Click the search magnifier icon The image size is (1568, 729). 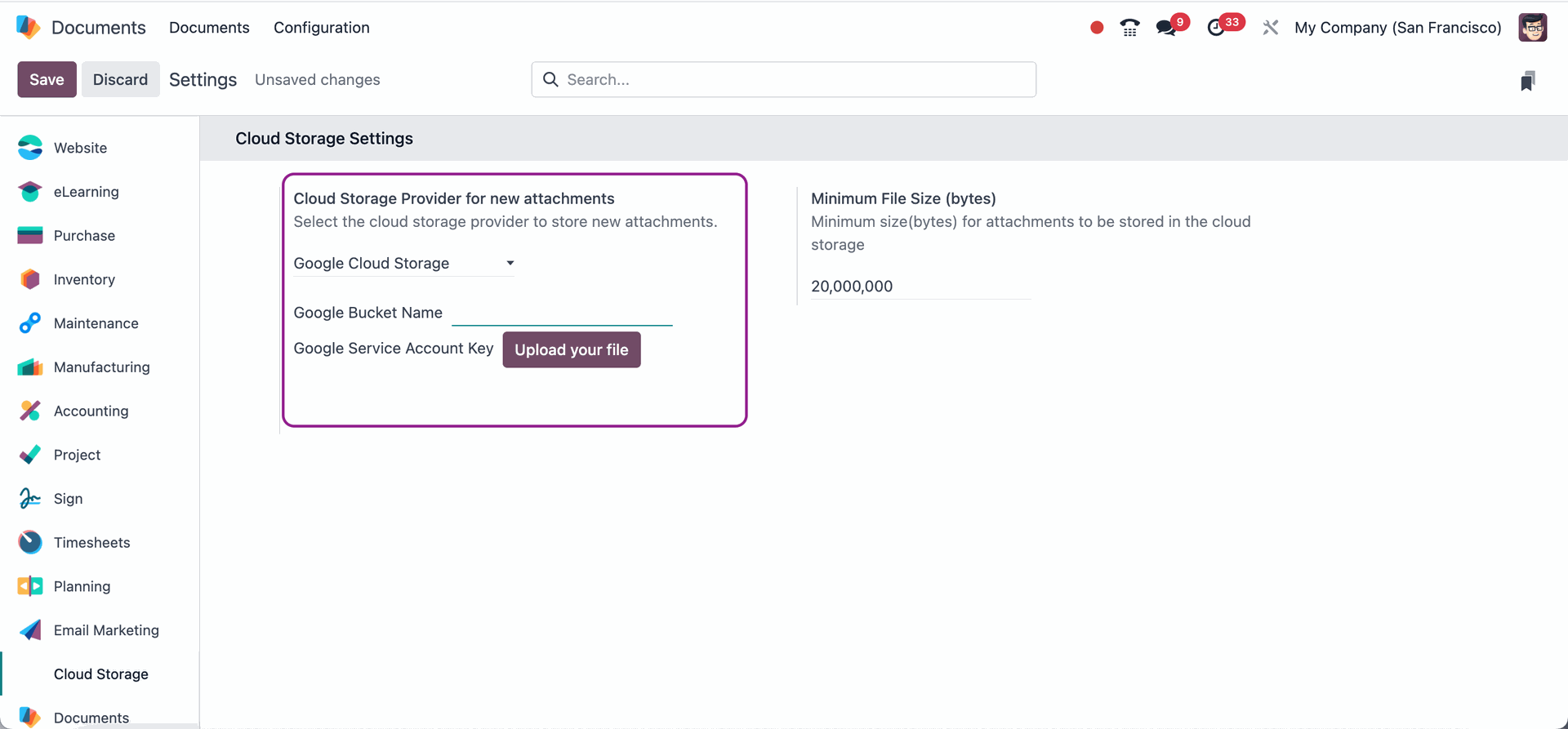pyautogui.click(x=551, y=79)
